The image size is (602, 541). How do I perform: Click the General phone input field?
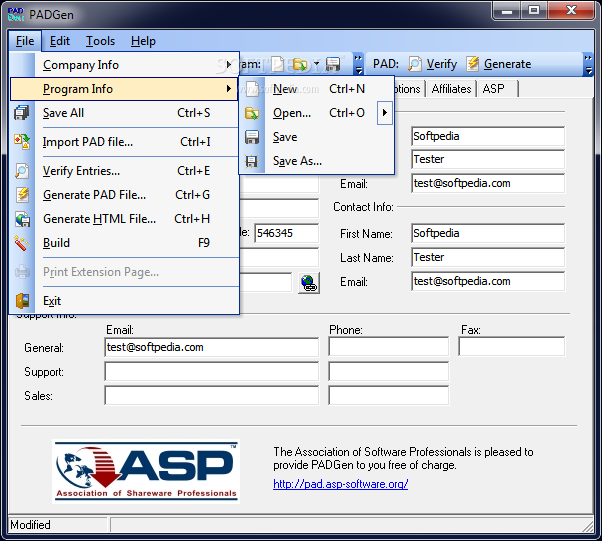point(389,347)
